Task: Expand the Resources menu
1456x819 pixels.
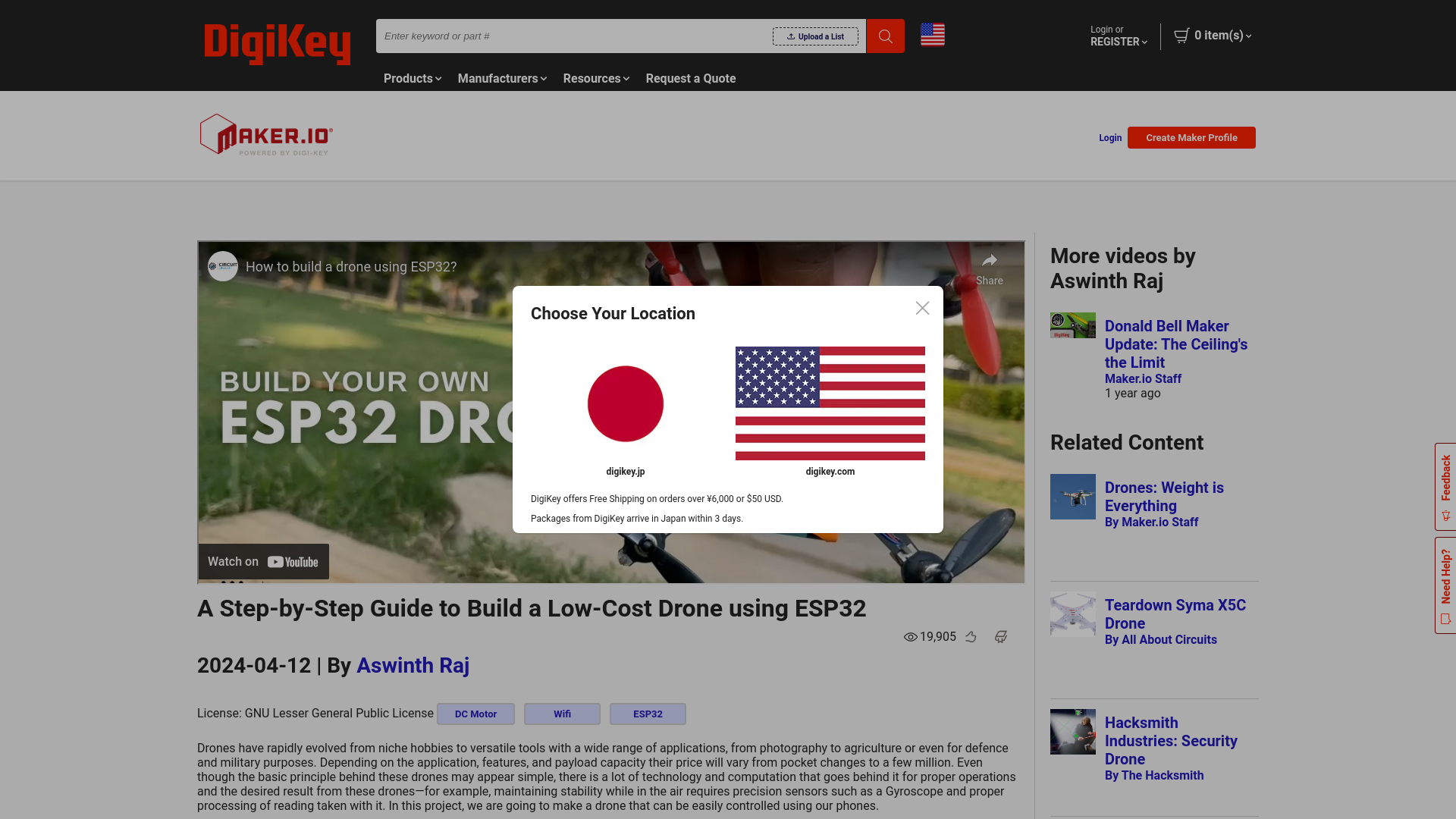Action: (596, 79)
